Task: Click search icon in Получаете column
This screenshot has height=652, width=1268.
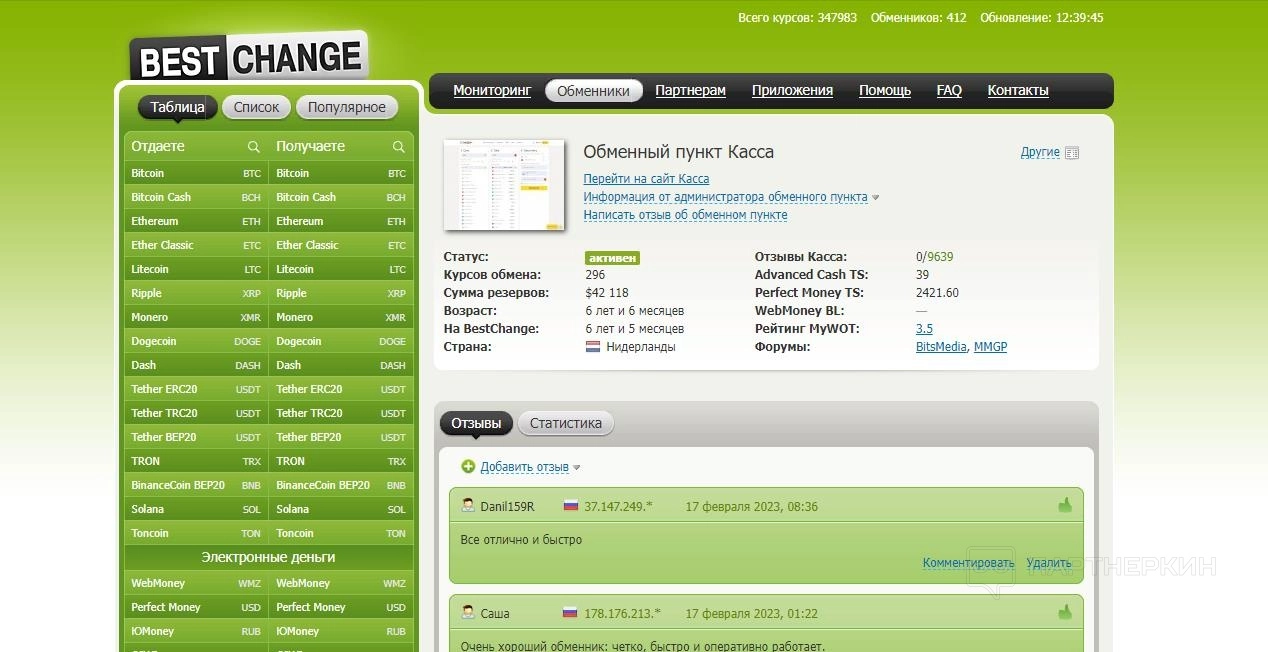Action: point(399,147)
